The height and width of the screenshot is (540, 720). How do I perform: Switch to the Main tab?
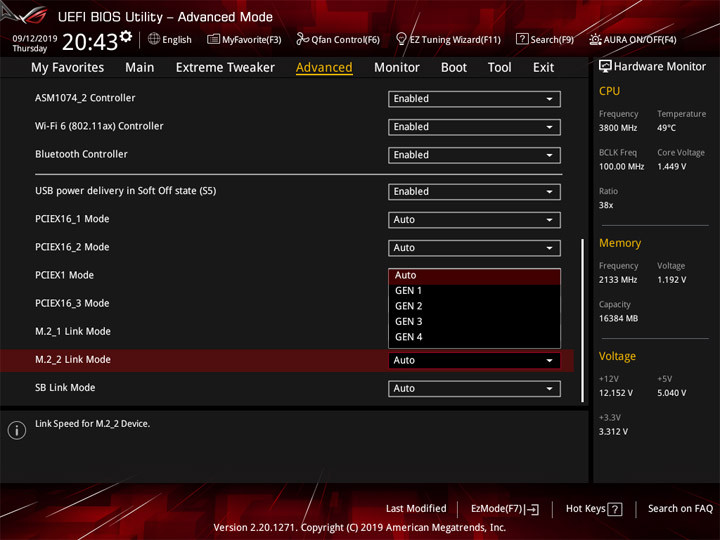click(140, 68)
